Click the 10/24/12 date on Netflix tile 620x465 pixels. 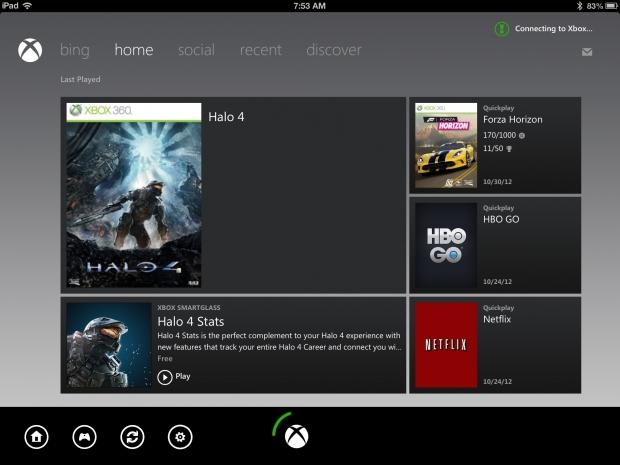(497, 382)
